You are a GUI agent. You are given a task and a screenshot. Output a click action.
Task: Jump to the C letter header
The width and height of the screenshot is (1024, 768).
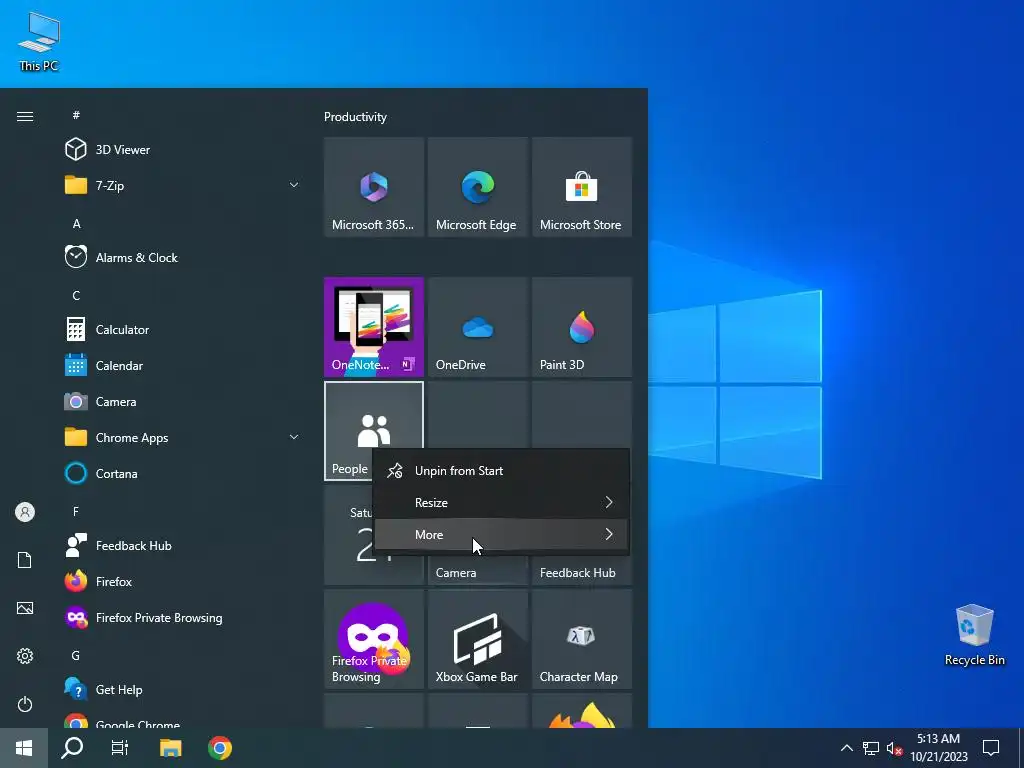click(76, 296)
